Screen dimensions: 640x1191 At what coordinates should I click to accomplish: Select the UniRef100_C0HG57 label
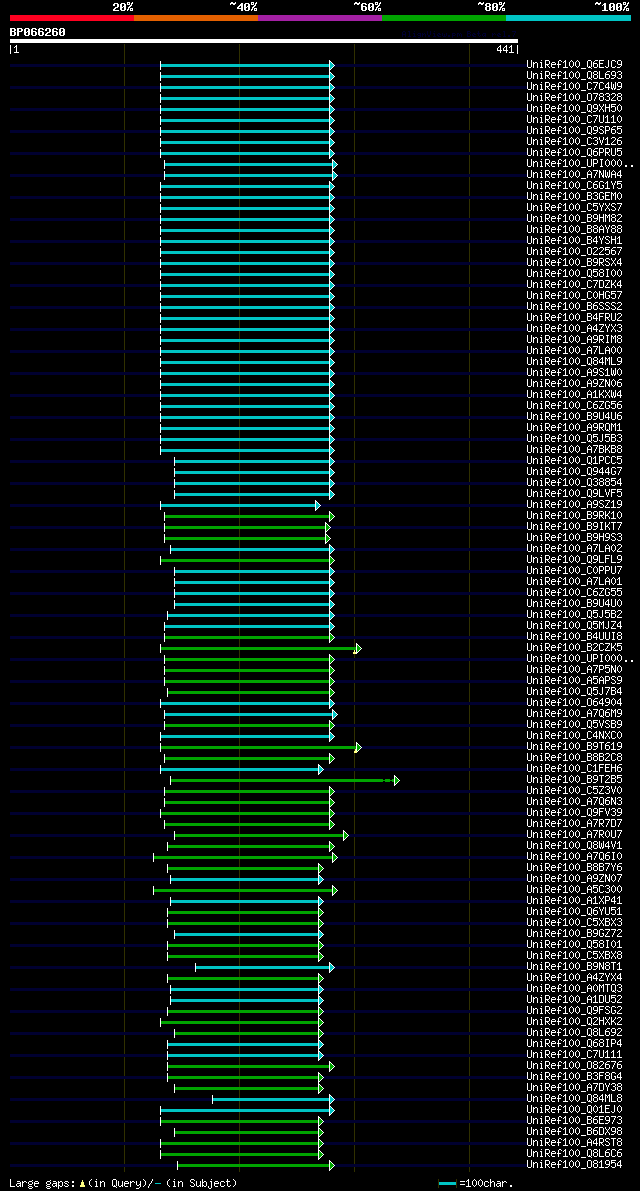pos(574,296)
